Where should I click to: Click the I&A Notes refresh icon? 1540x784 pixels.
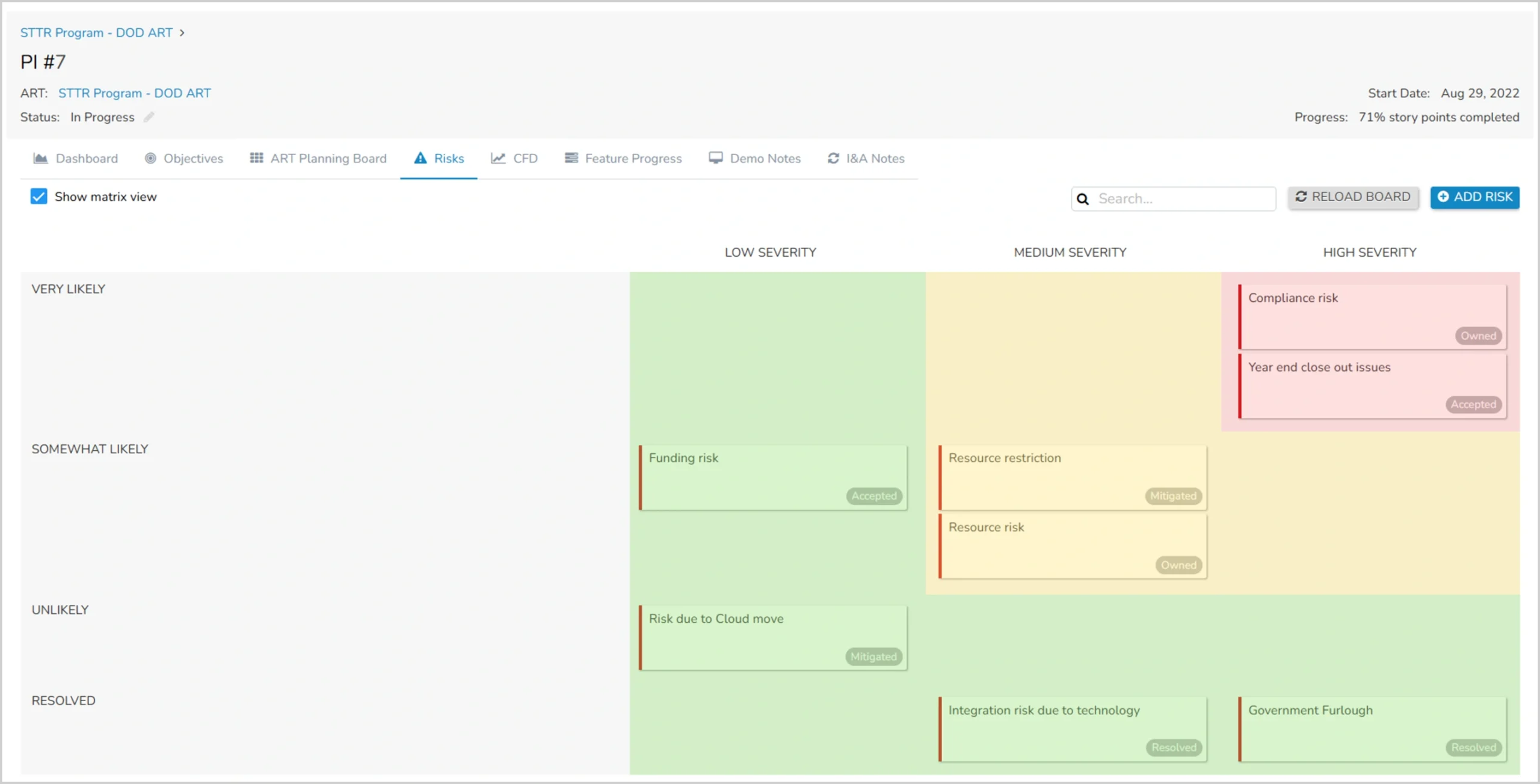point(833,158)
